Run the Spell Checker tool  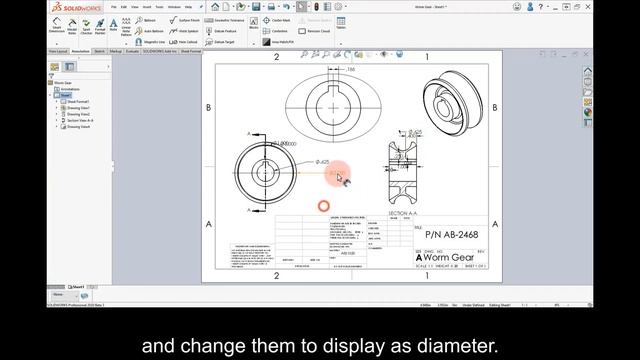tap(86, 26)
